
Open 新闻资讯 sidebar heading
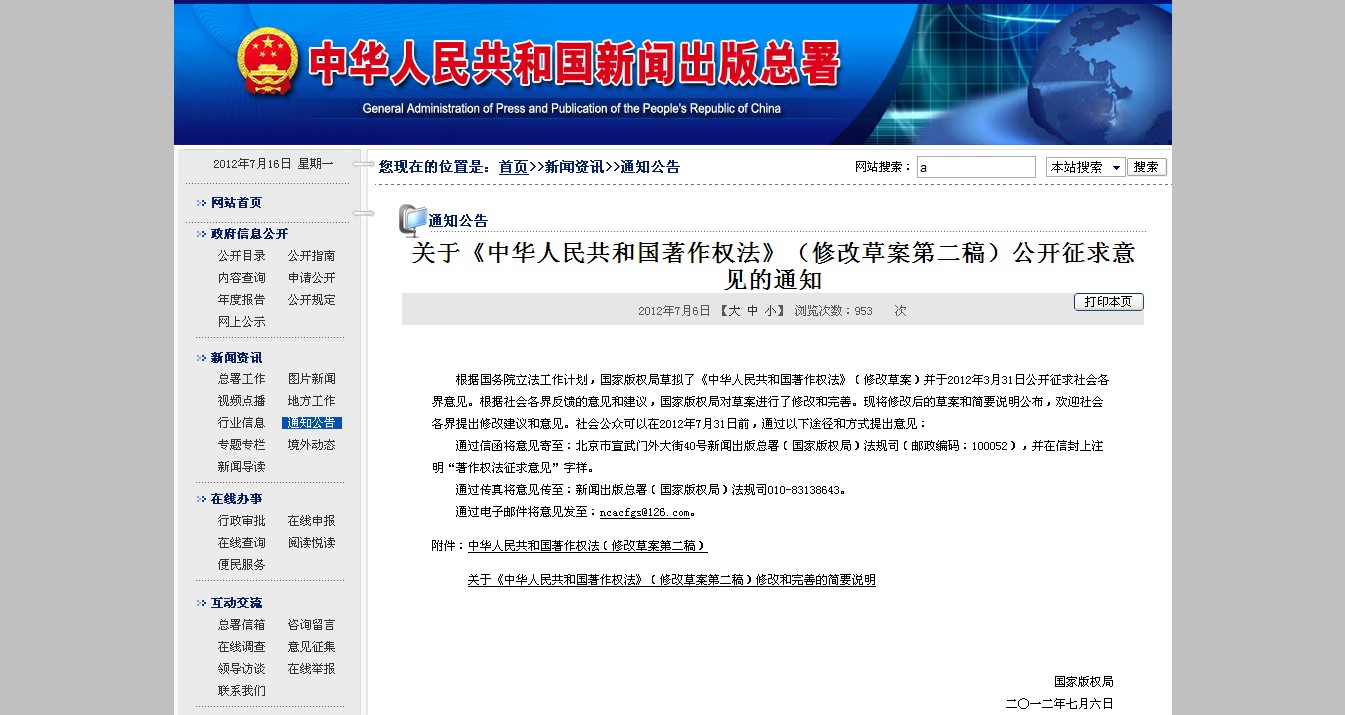tap(236, 358)
